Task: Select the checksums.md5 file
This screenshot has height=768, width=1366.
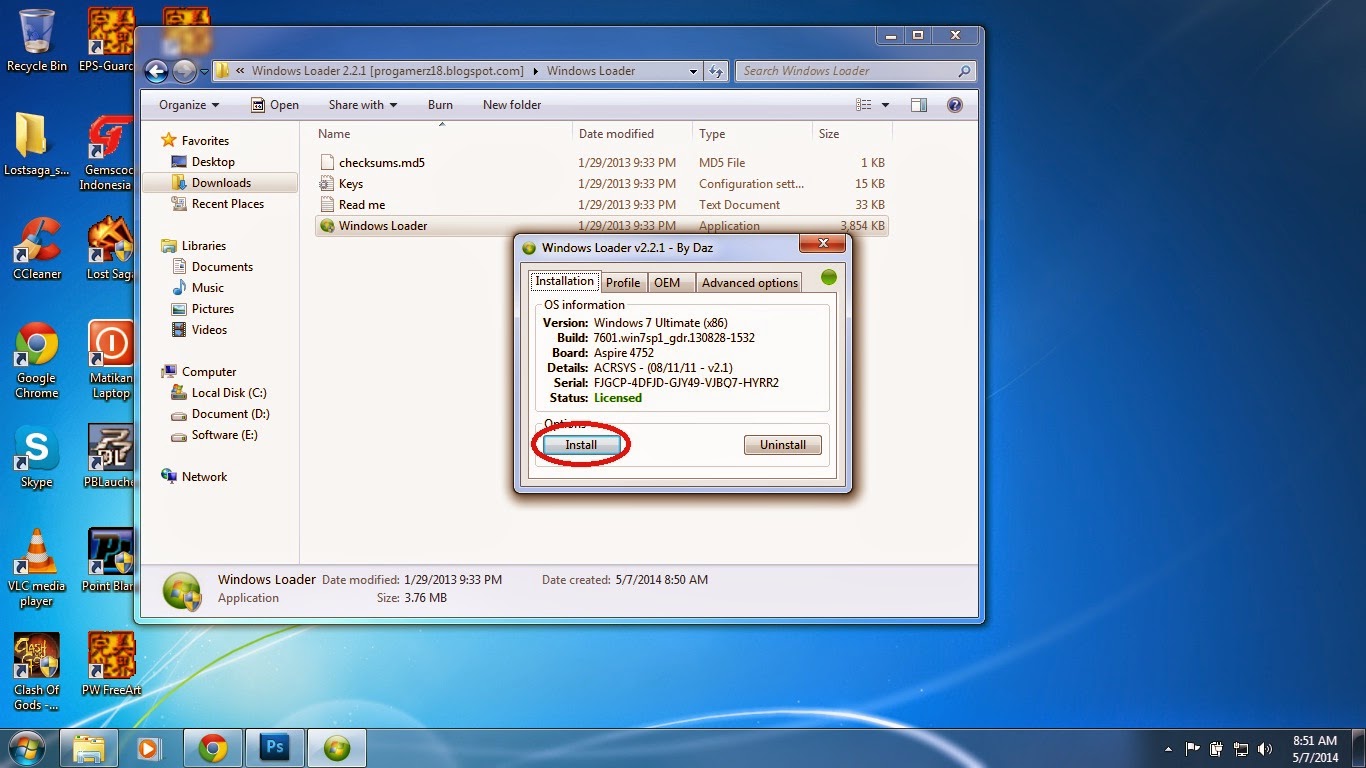Action: [600, 163]
